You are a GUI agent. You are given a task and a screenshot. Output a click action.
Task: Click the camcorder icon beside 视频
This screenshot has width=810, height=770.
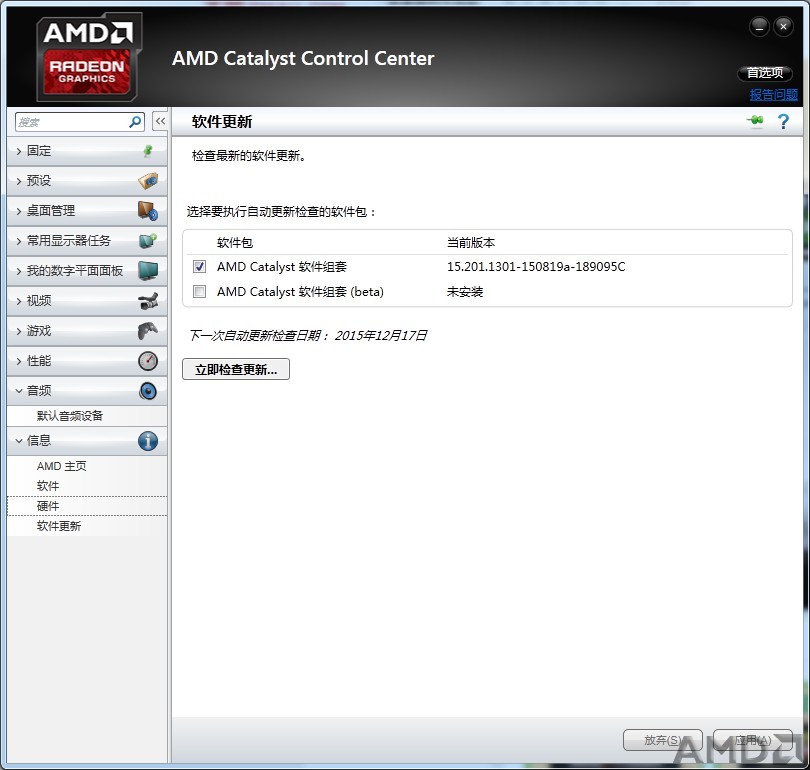coord(148,301)
